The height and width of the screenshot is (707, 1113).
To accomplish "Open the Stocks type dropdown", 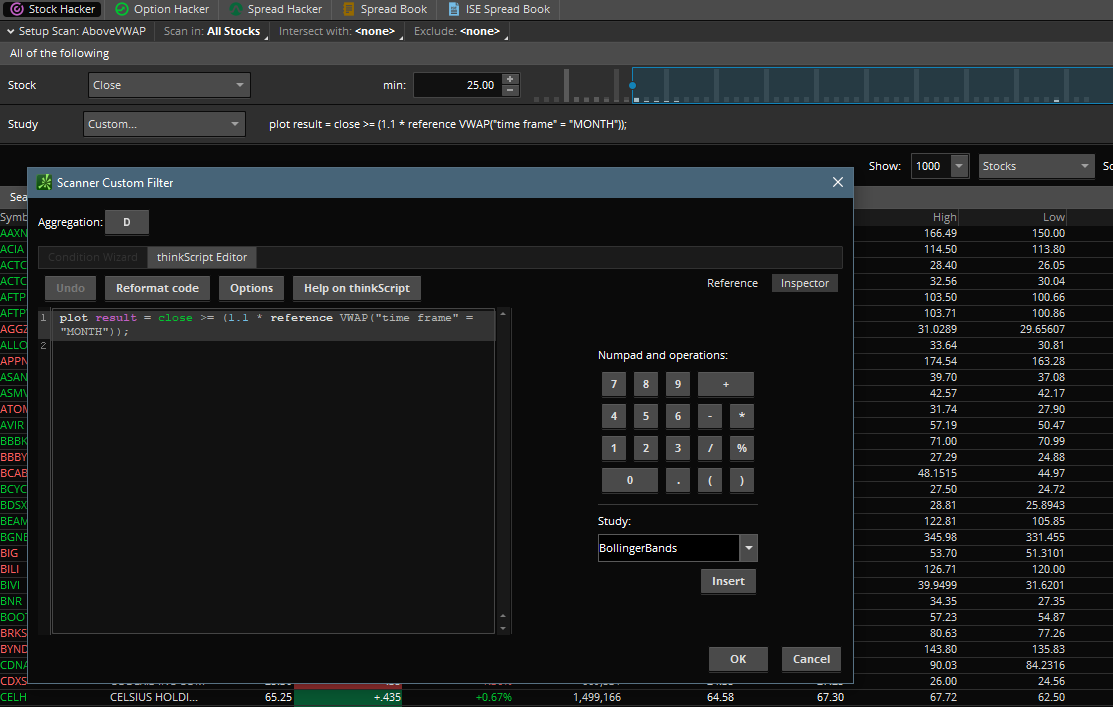I will [1036, 166].
